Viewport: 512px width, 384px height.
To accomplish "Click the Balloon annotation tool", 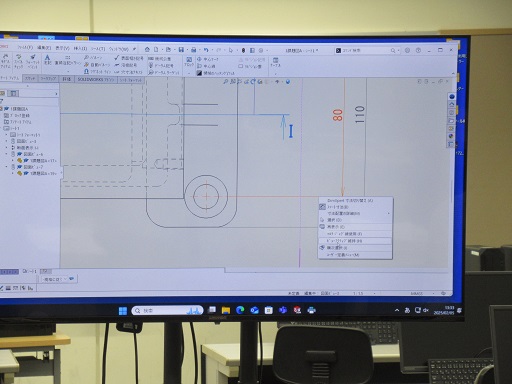I will tap(93, 58).
